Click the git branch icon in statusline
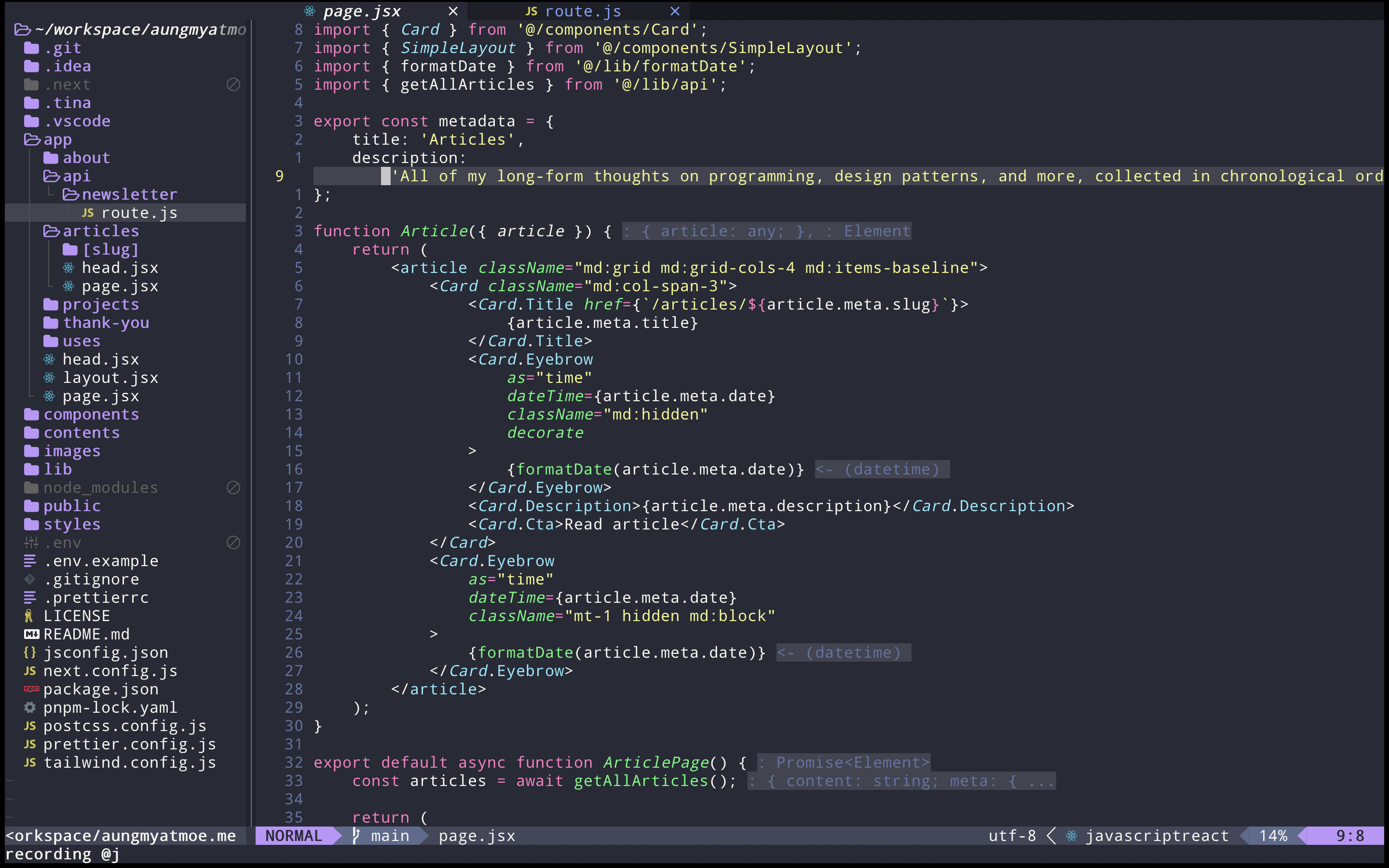The image size is (1389, 868). [x=356, y=835]
